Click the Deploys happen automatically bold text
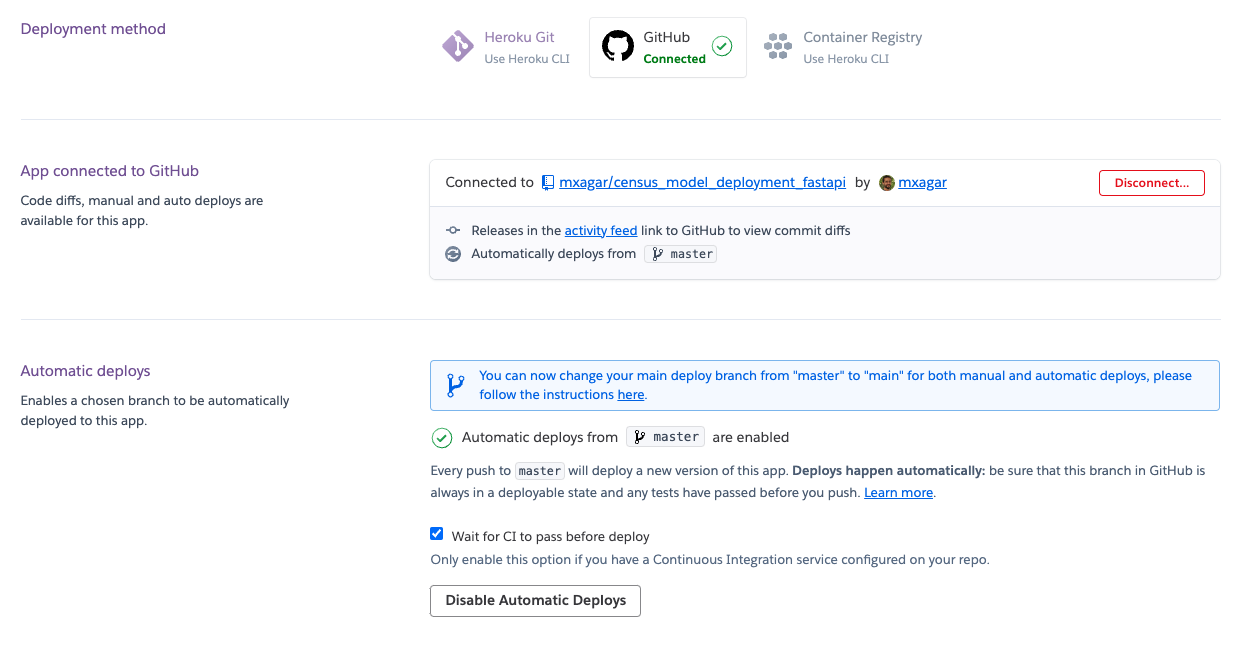Viewport: 1254px width, 650px height. pyautogui.click(x=888, y=469)
